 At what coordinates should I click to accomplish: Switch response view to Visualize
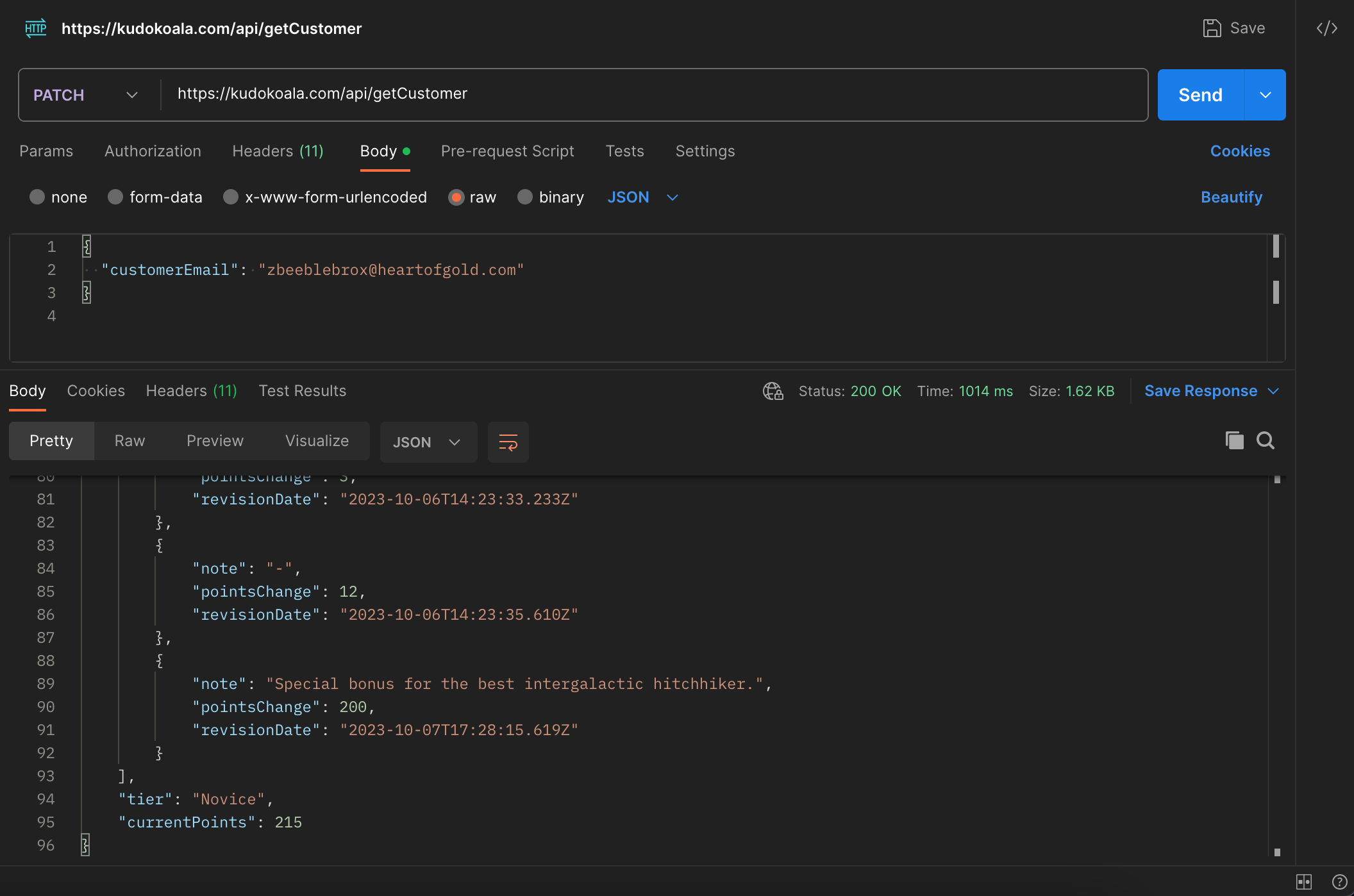tap(317, 441)
